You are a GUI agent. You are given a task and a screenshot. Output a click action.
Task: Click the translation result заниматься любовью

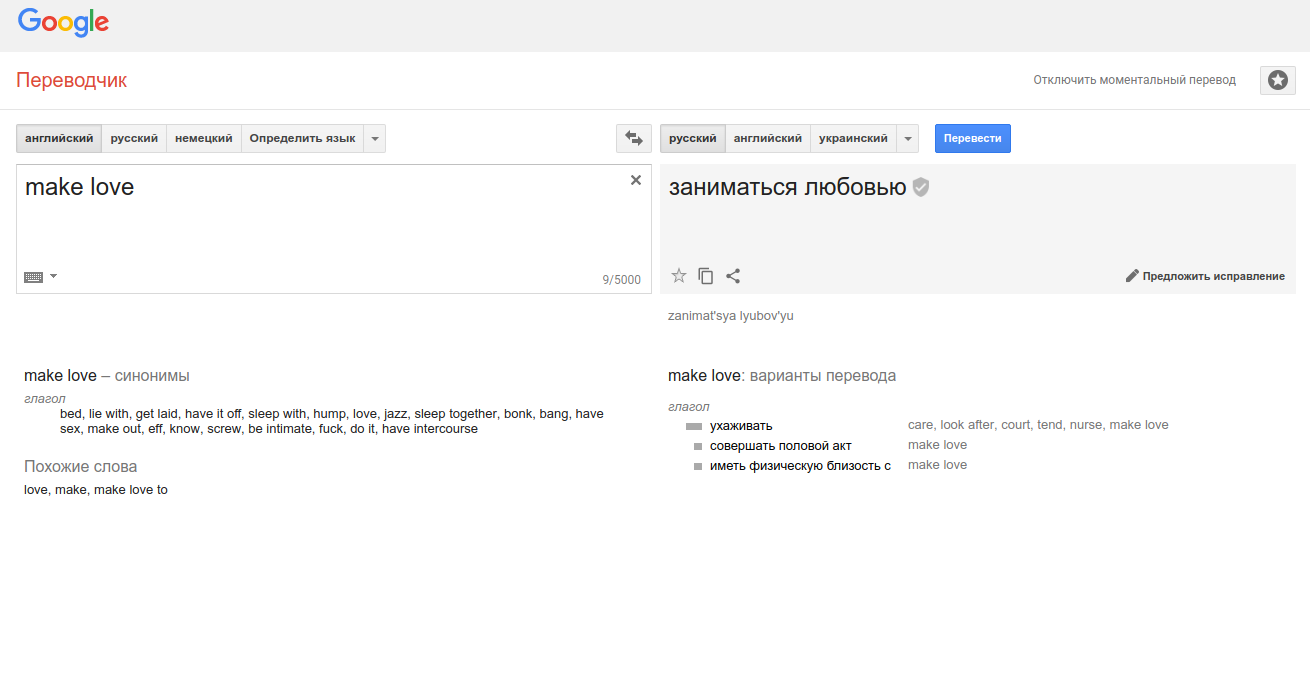(787, 187)
